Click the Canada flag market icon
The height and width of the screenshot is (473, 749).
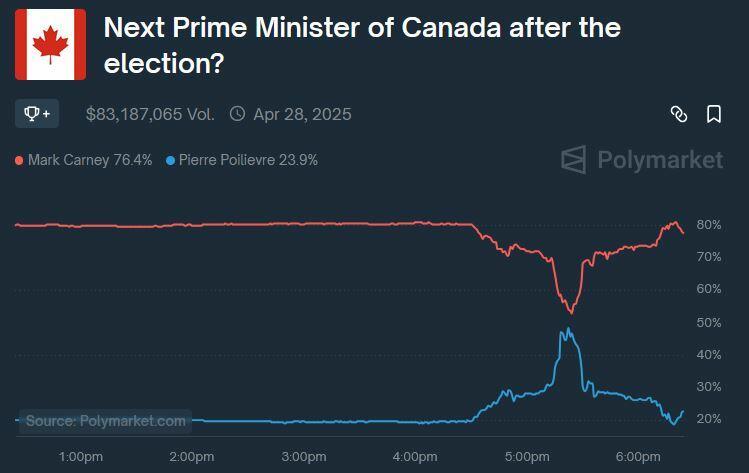(50, 44)
